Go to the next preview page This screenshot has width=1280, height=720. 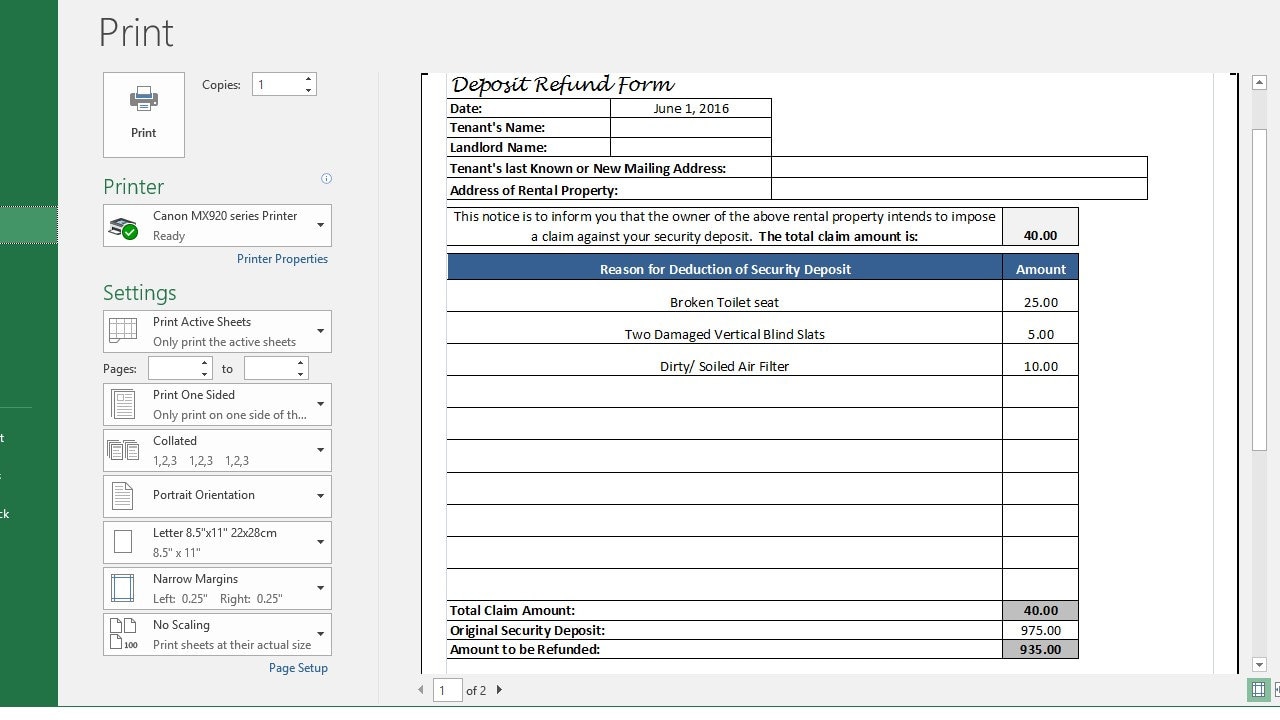pyautogui.click(x=498, y=689)
